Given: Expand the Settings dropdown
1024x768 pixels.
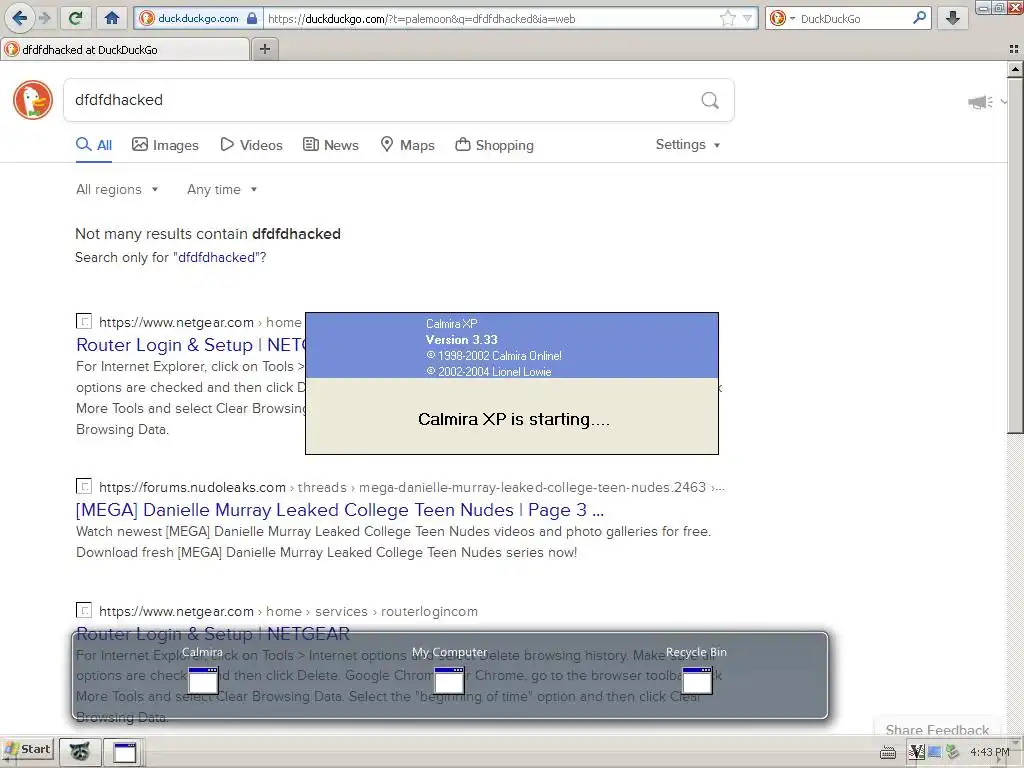Looking at the screenshot, I should [x=688, y=144].
